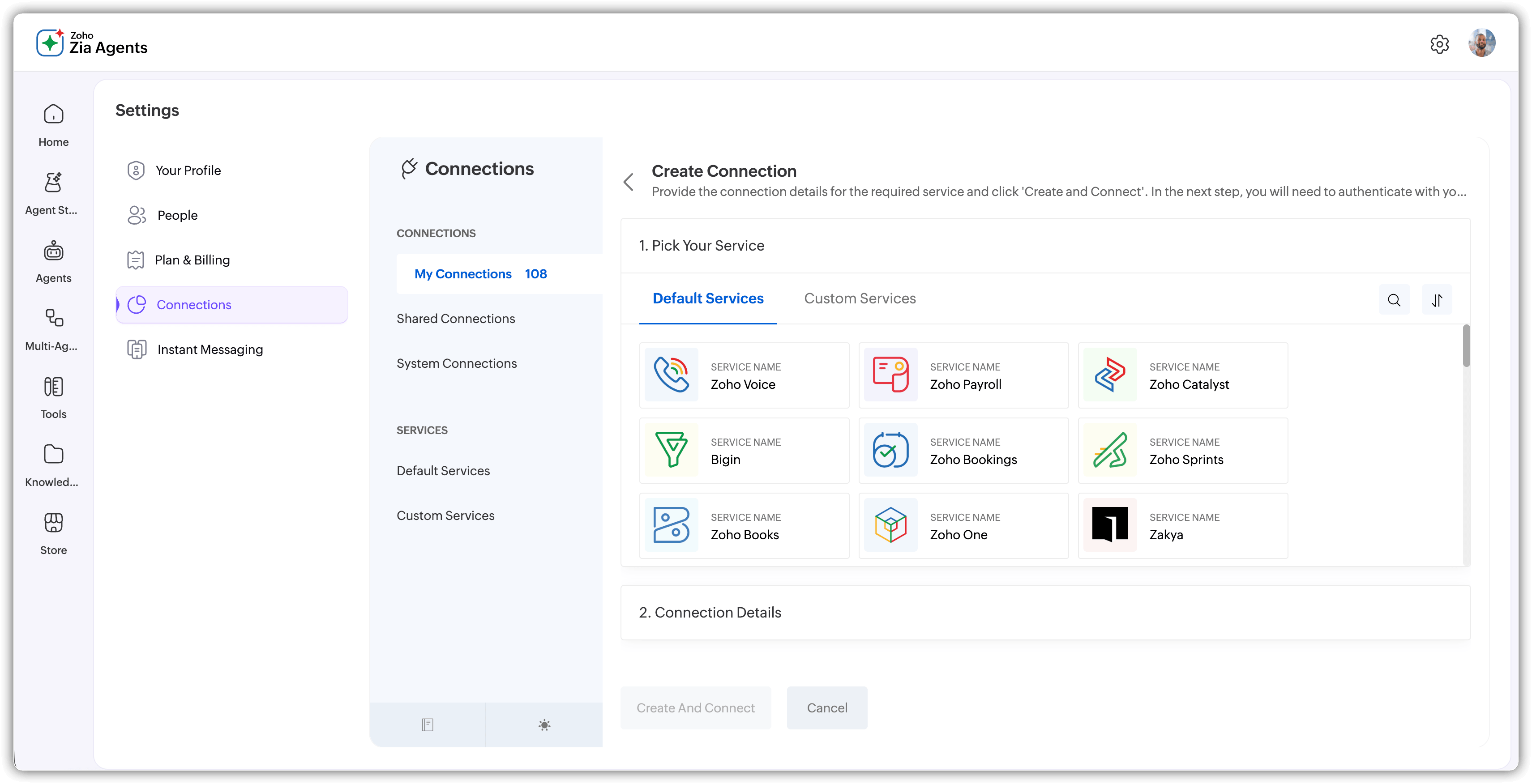Go to Tools in the sidebar

pos(53,398)
